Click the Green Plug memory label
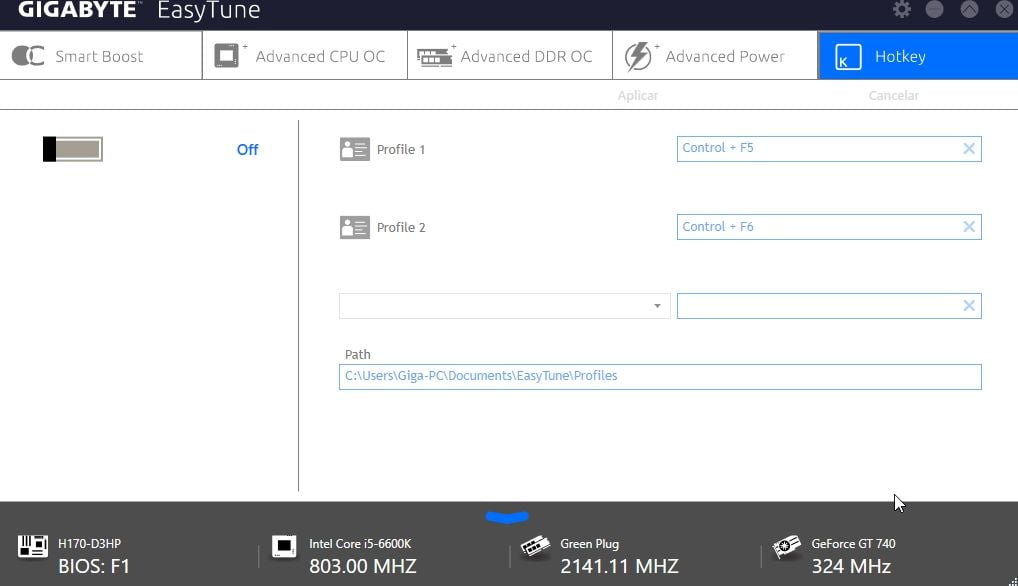Image resolution: width=1018 pixels, height=586 pixels. [590, 544]
